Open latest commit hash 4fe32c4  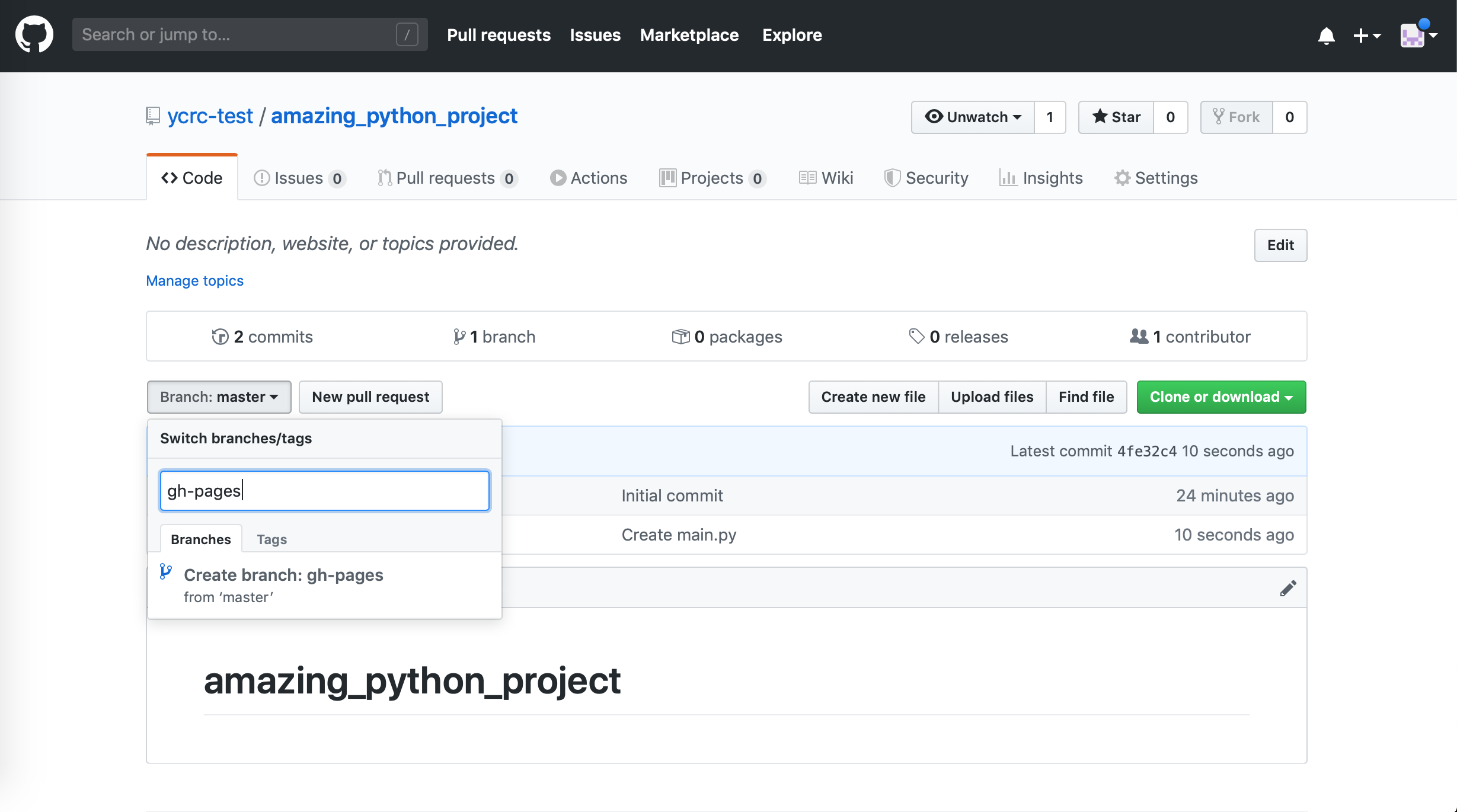(x=1146, y=451)
